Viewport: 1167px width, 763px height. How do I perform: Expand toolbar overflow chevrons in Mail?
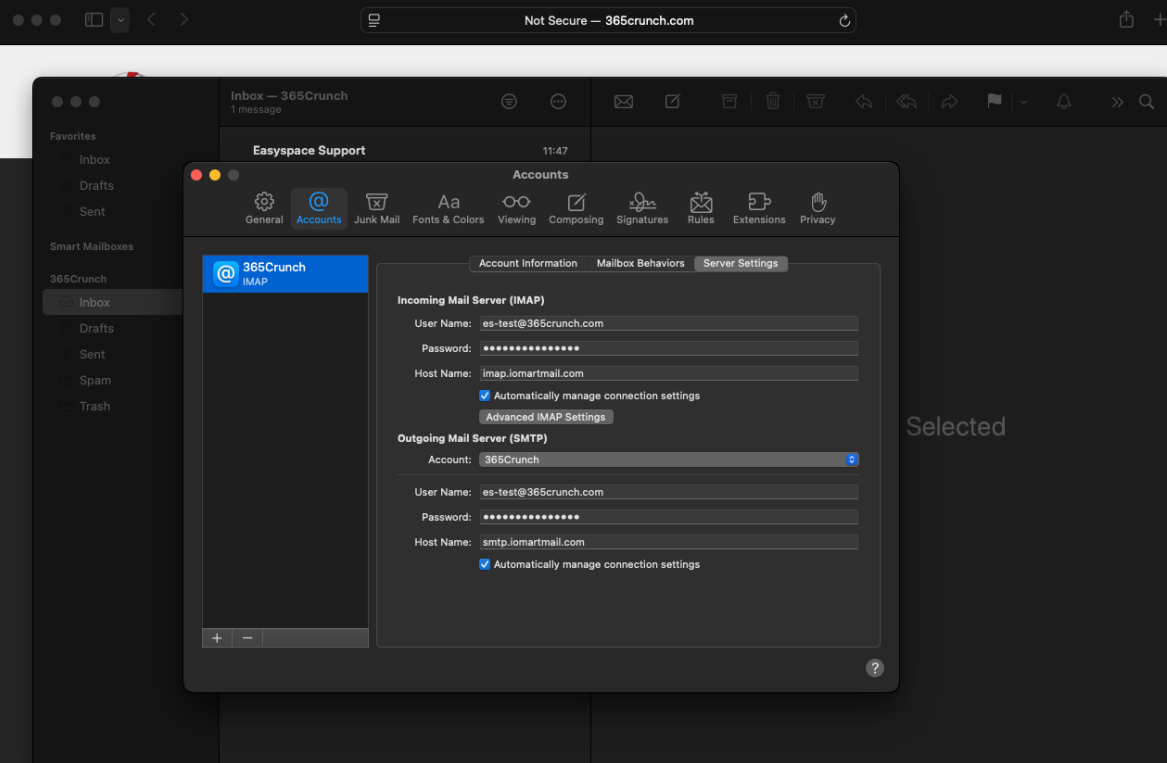1117,102
